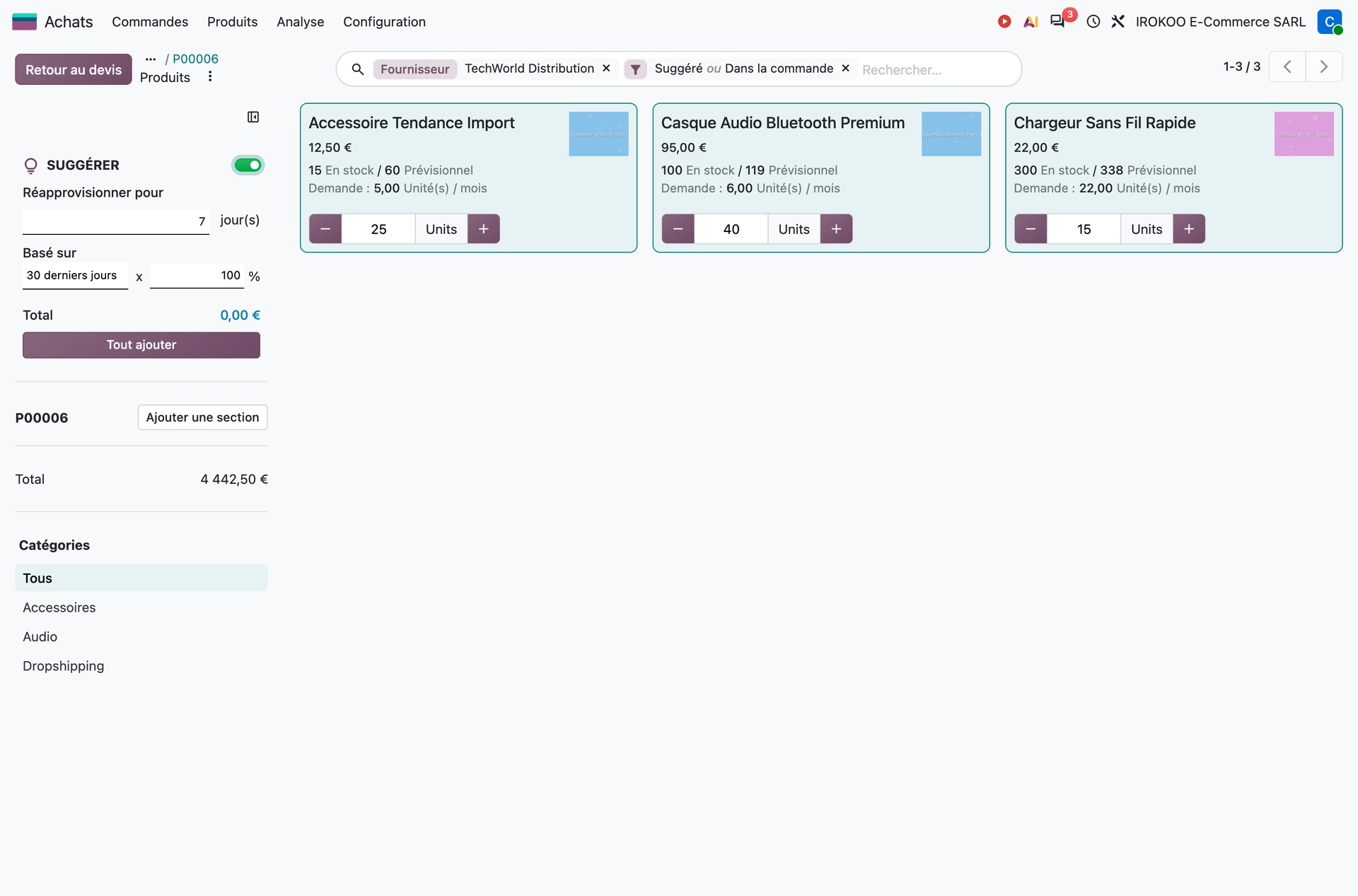The height and width of the screenshot is (896, 1358).
Task: Click the search magnifier icon
Action: (358, 69)
